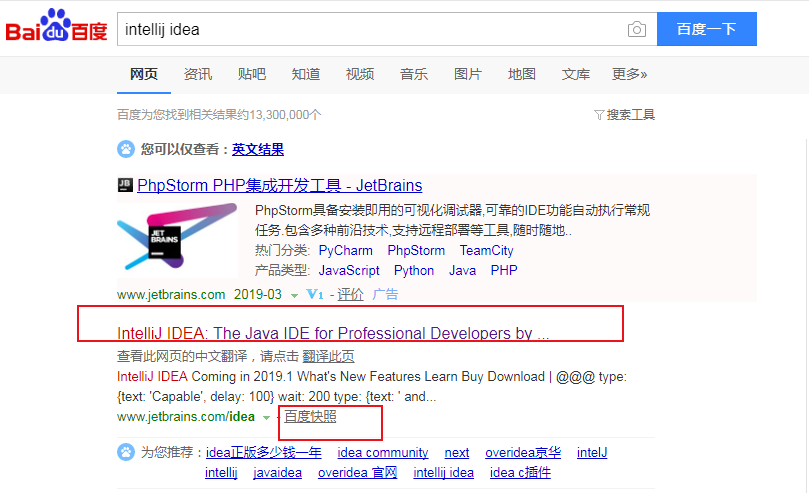The height and width of the screenshot is (493, 809).
Task: Click the 搜索工具 filter
Action: point(624,114)
